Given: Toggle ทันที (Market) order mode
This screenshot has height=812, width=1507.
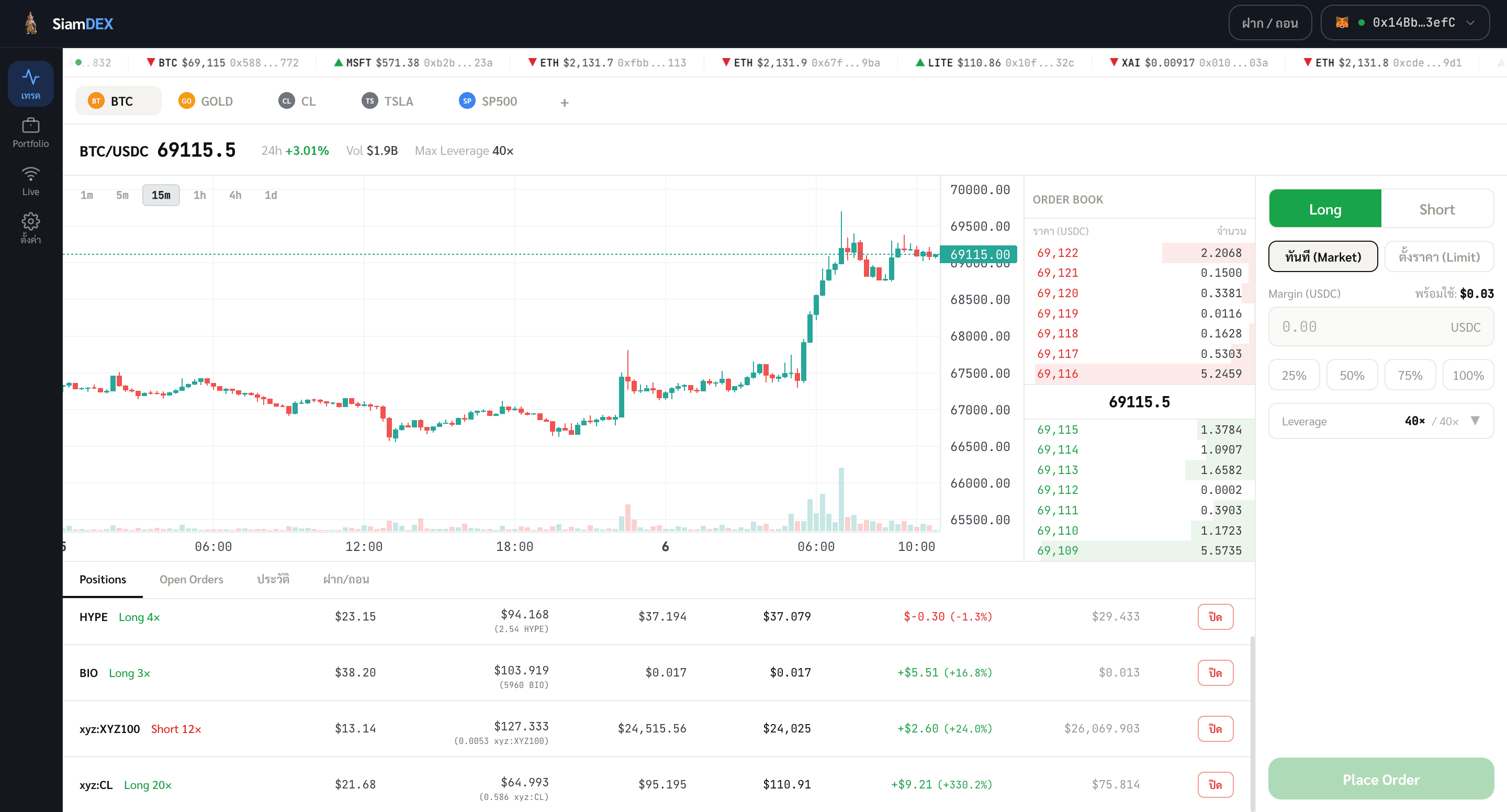Looking at the screenshot, I should tap(1323, 256).
